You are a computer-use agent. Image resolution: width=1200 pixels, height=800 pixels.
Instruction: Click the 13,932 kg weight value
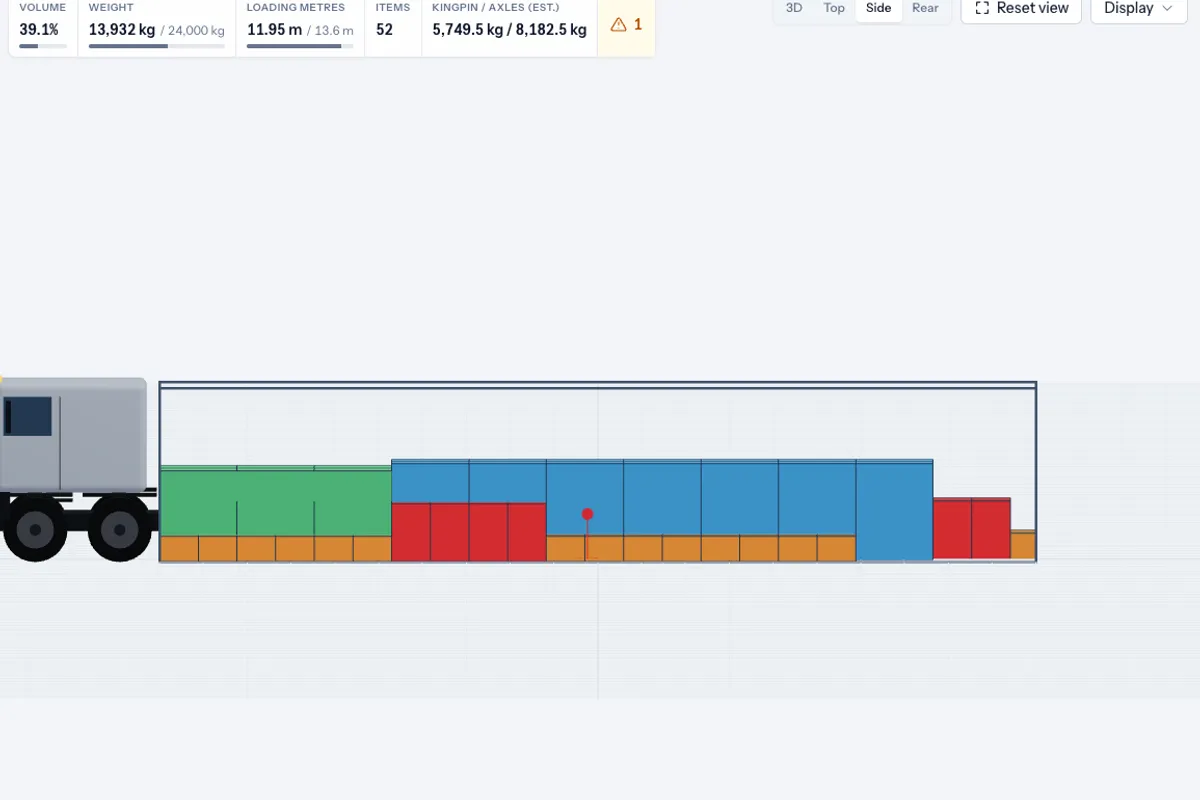click(x=122, y=29)
